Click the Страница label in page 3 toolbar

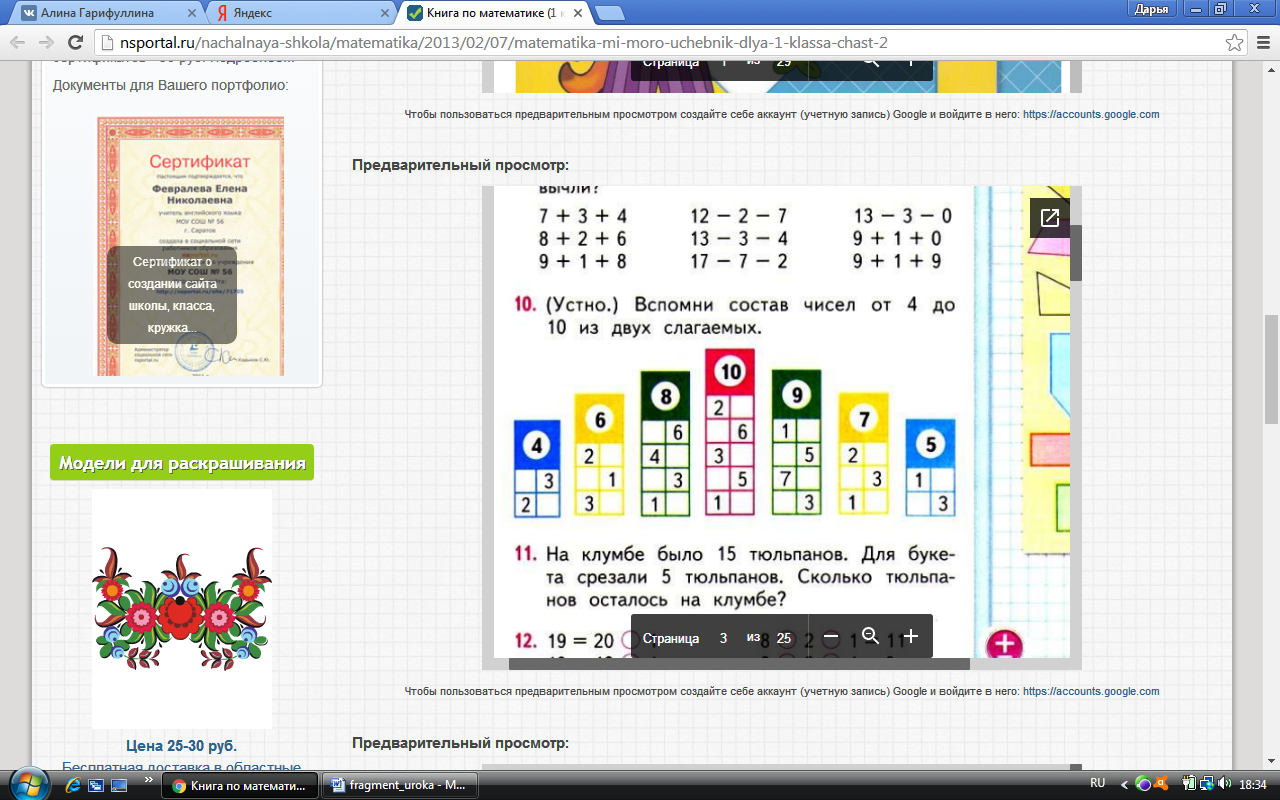click(670, 637)
